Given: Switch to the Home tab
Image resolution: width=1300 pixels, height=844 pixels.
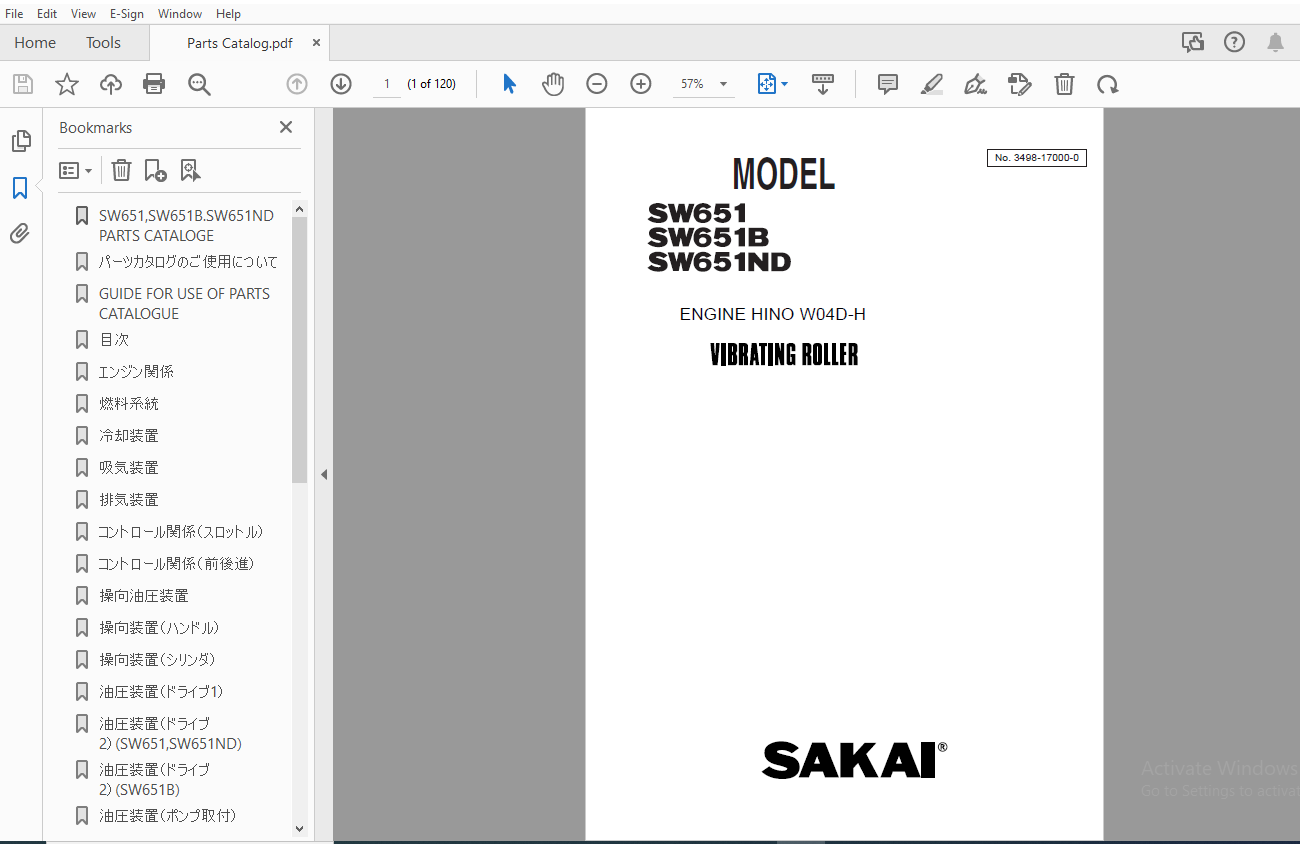Looking at the screenshot, I should coord(35,43).
